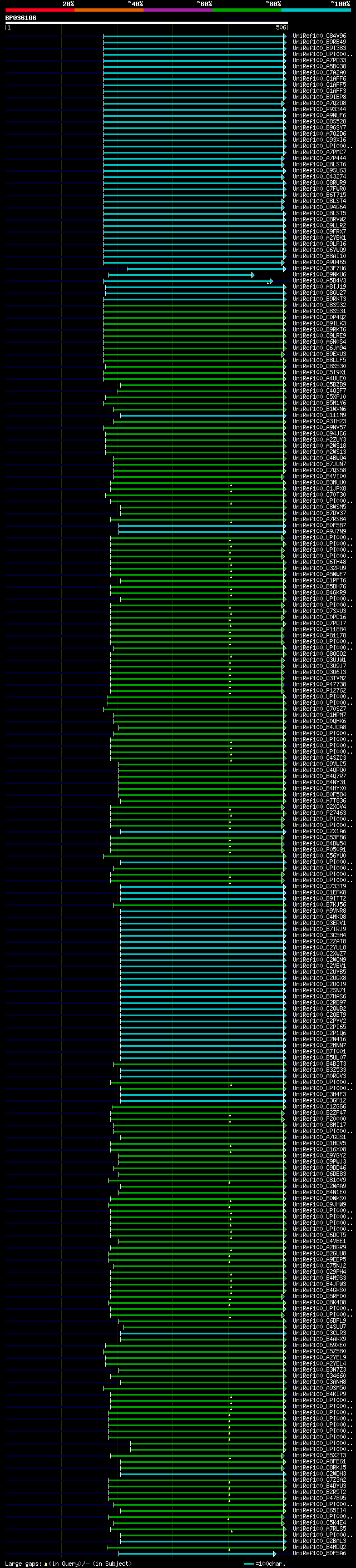Select hit label UniRef100_C2ZAT8

[319, 941]
